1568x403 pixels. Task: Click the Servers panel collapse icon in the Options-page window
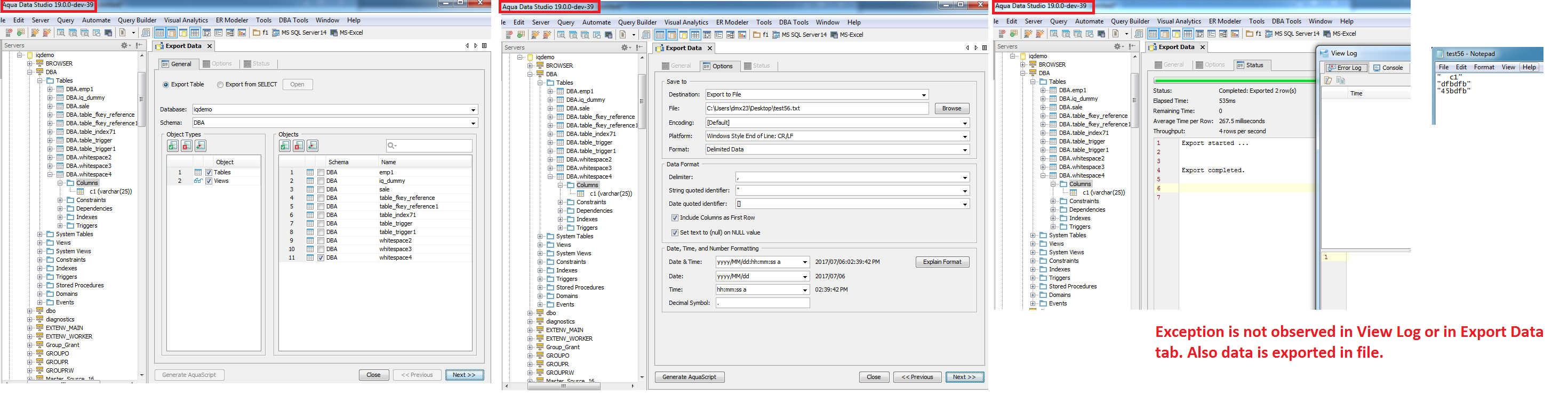pos(639,47)
